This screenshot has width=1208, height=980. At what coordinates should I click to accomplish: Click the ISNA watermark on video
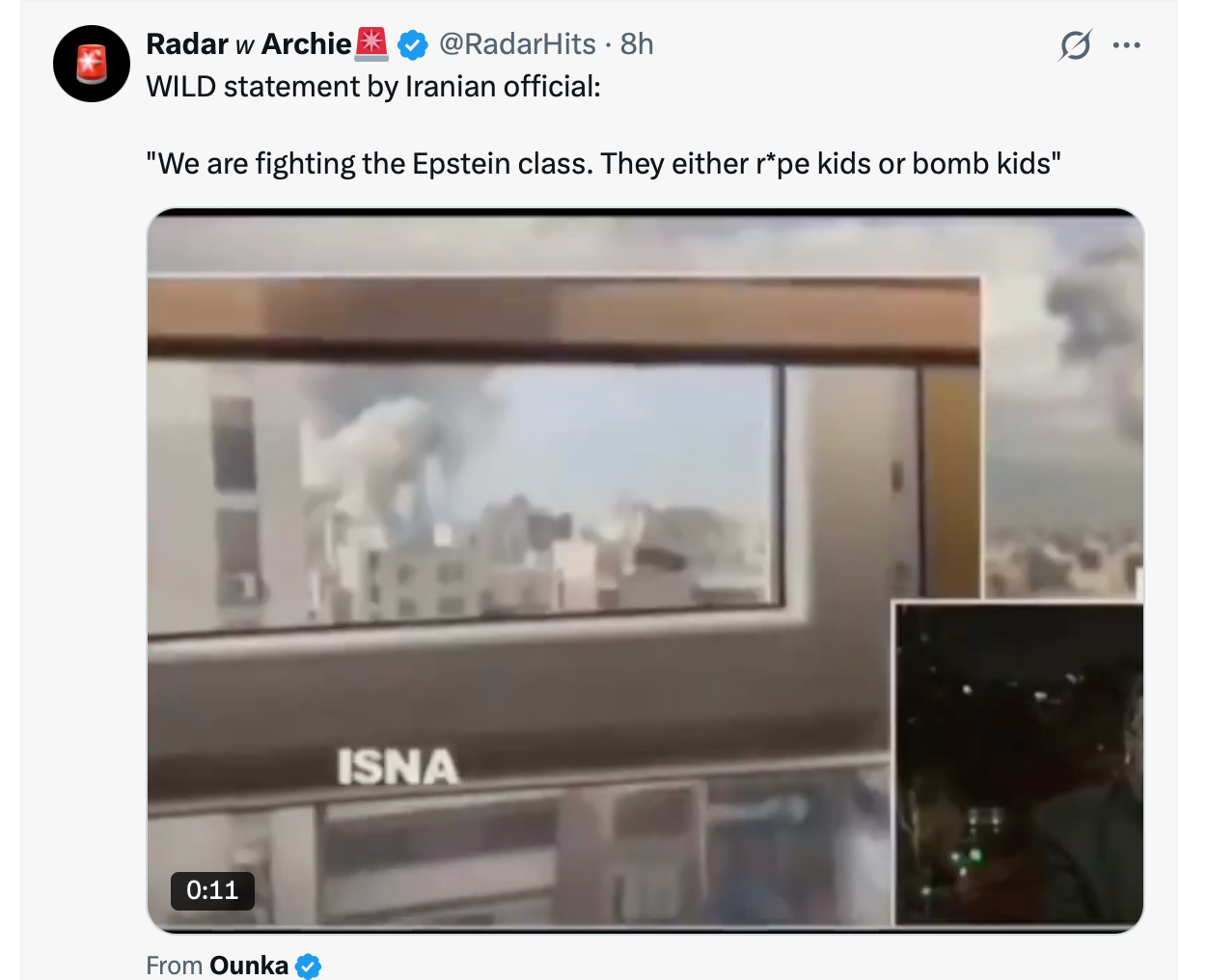398,768
